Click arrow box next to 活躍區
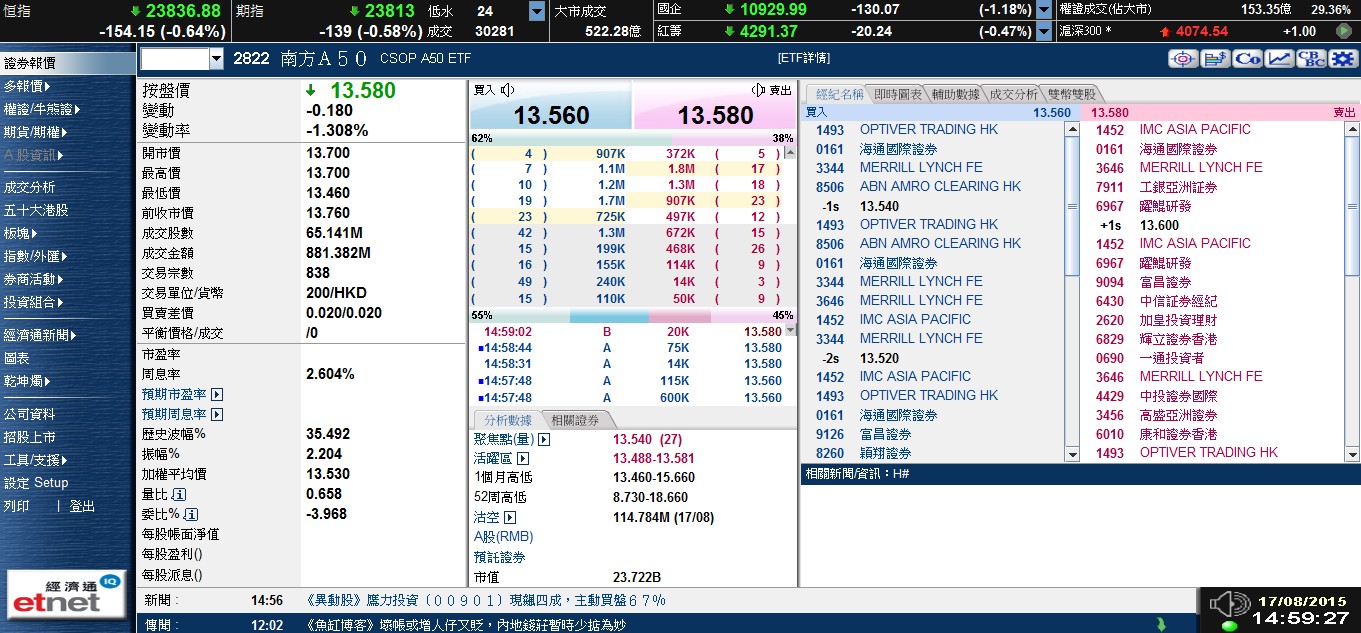This screenshot has height=633, width=1361. click(522, 458)
